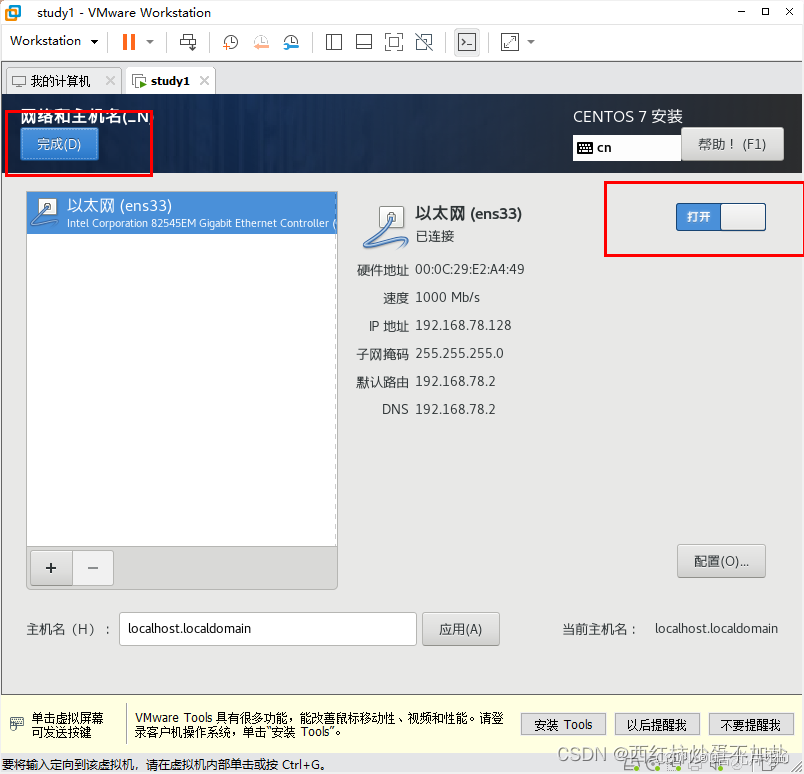
Task: Click the large Ethernet cable icon beside 以太网 (ens33)
Action: pos(386,227)
